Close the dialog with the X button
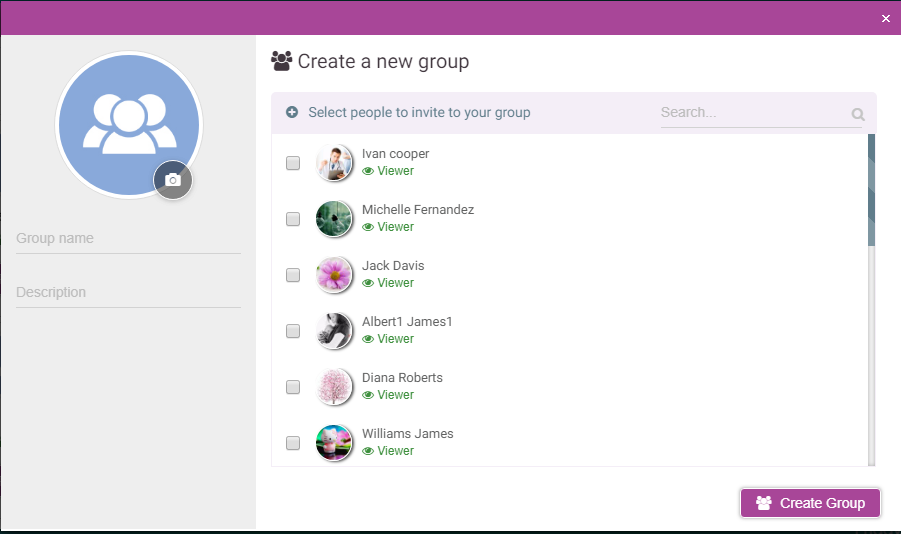Image resolution: width=901 pixels, height=534 pixels. click(885, 18)
